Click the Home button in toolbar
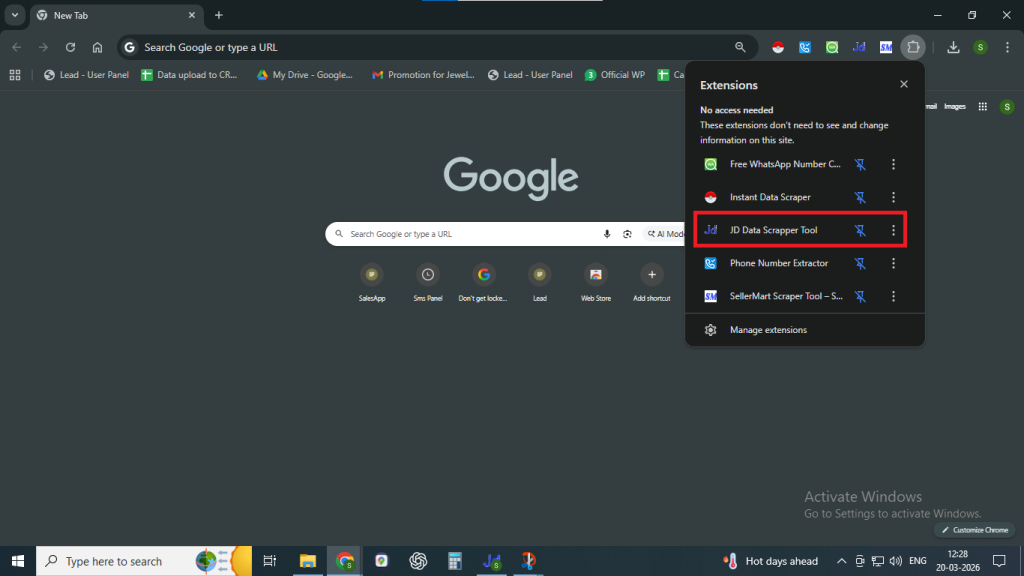The height and width of the screenshot is (576, 1024). [x=97, y=47]
